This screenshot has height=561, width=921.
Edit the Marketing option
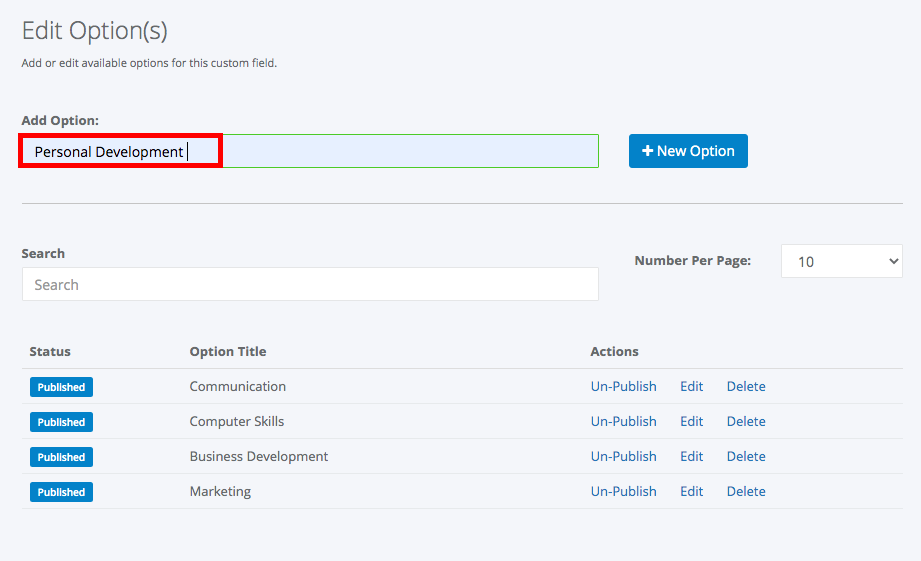point(691,492)
